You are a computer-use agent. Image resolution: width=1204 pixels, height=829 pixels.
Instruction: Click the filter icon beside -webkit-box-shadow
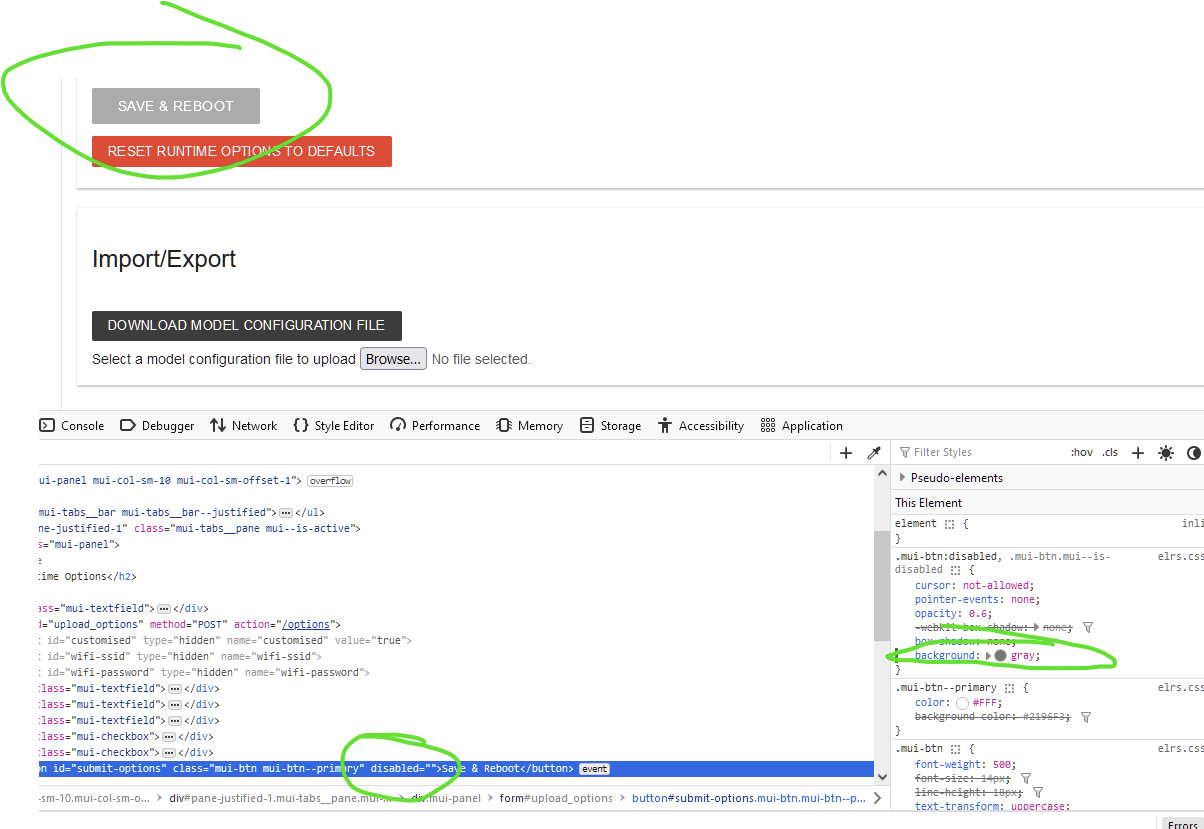[1088, 627]
